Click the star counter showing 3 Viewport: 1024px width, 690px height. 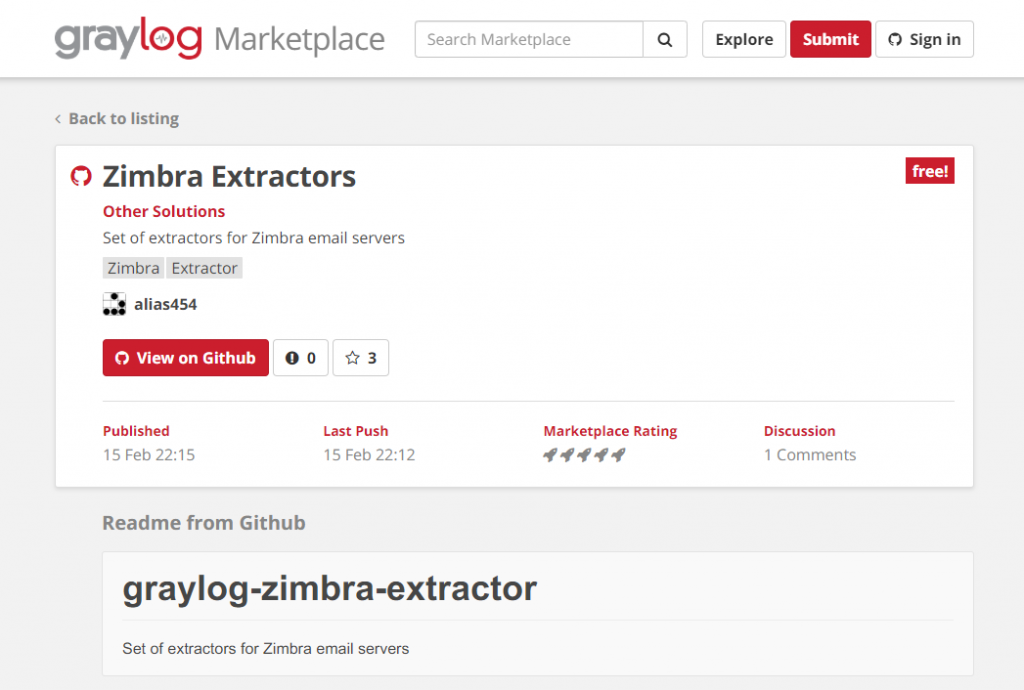[x=360, y=358]
